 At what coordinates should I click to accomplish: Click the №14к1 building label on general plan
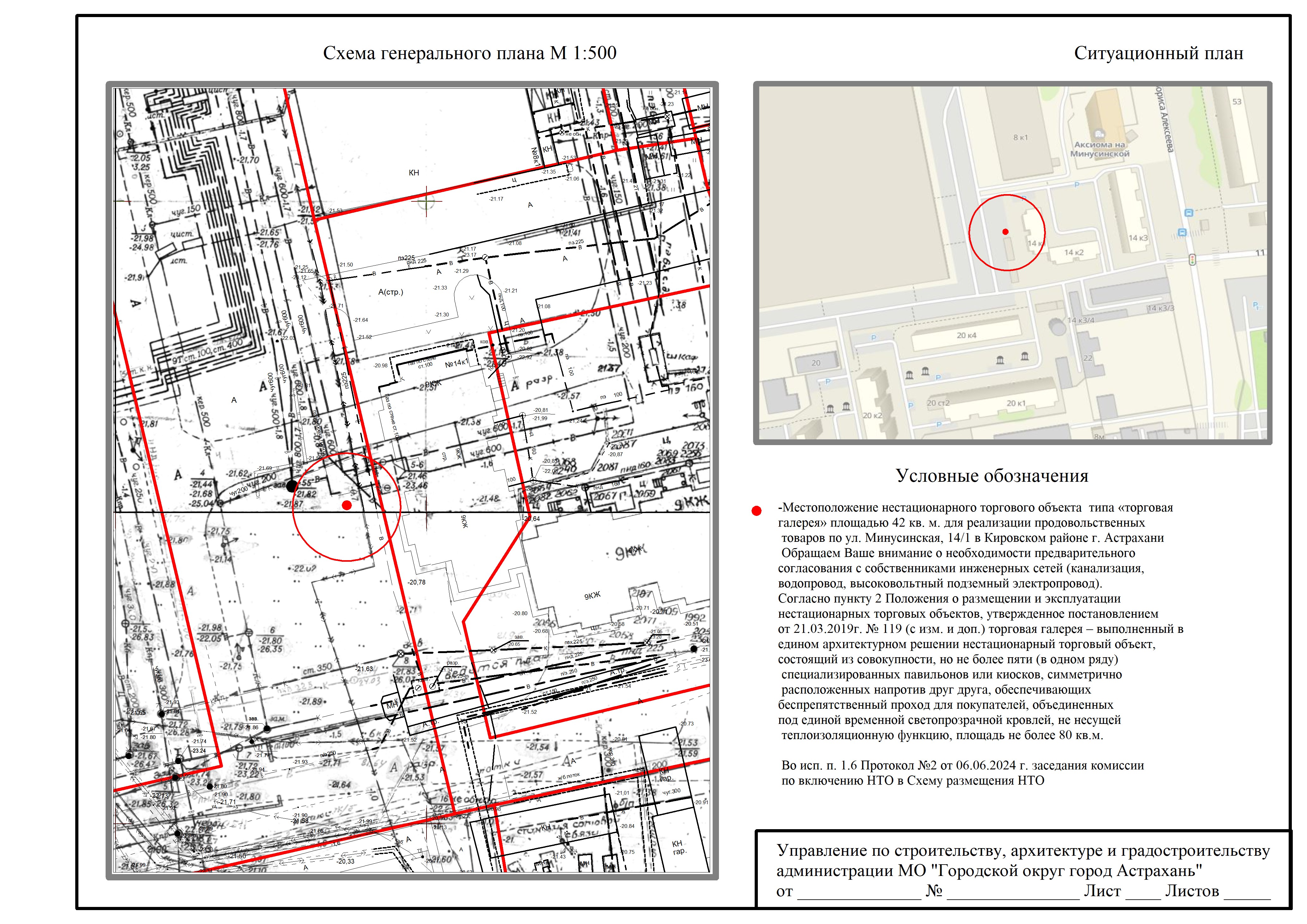[457, 363]
